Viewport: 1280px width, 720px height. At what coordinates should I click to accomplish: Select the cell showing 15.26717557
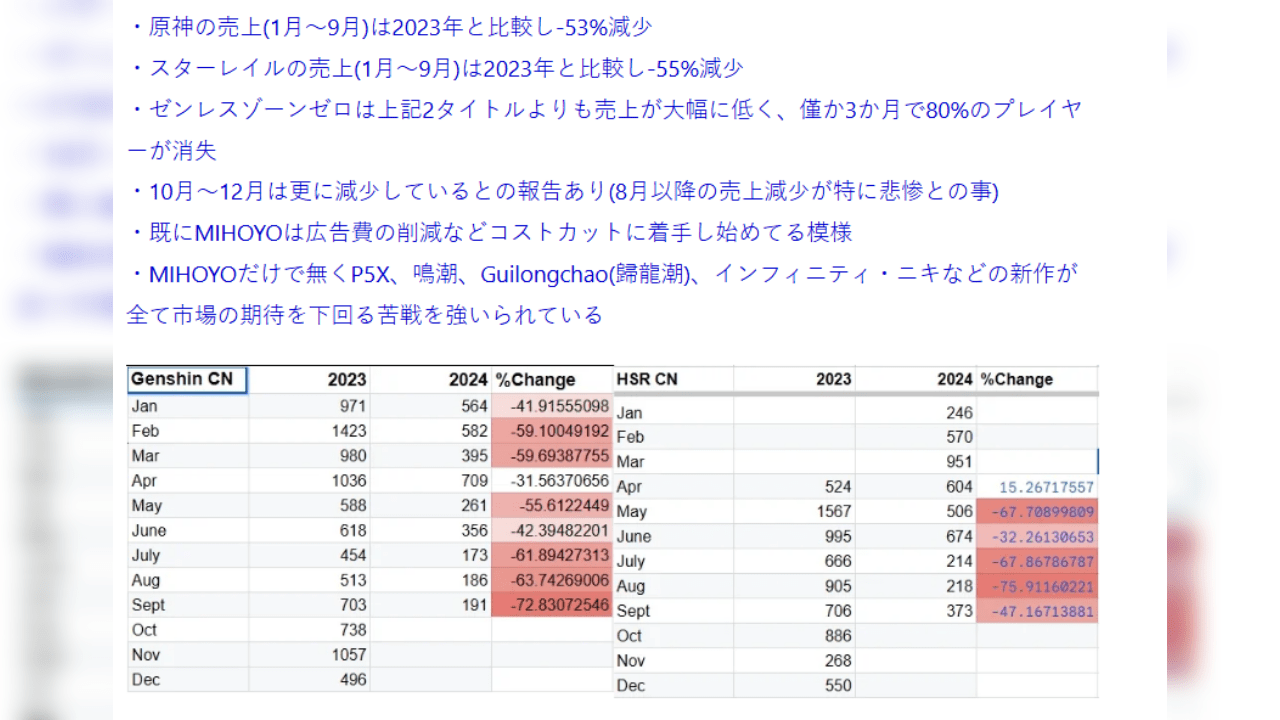[1037, 487]
